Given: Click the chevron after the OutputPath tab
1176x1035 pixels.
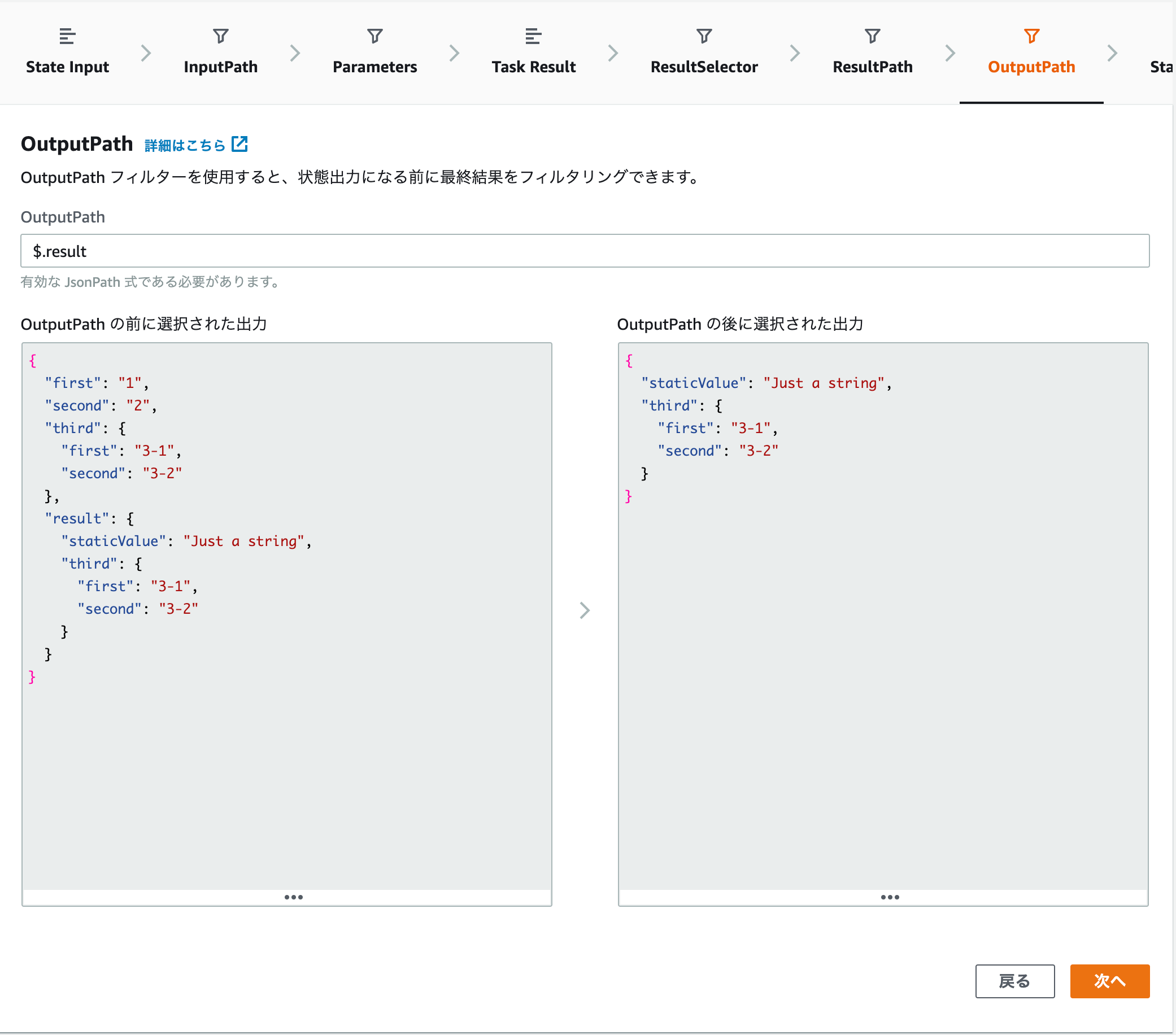Looking at the screenshot, I should tap(1112, 53).
